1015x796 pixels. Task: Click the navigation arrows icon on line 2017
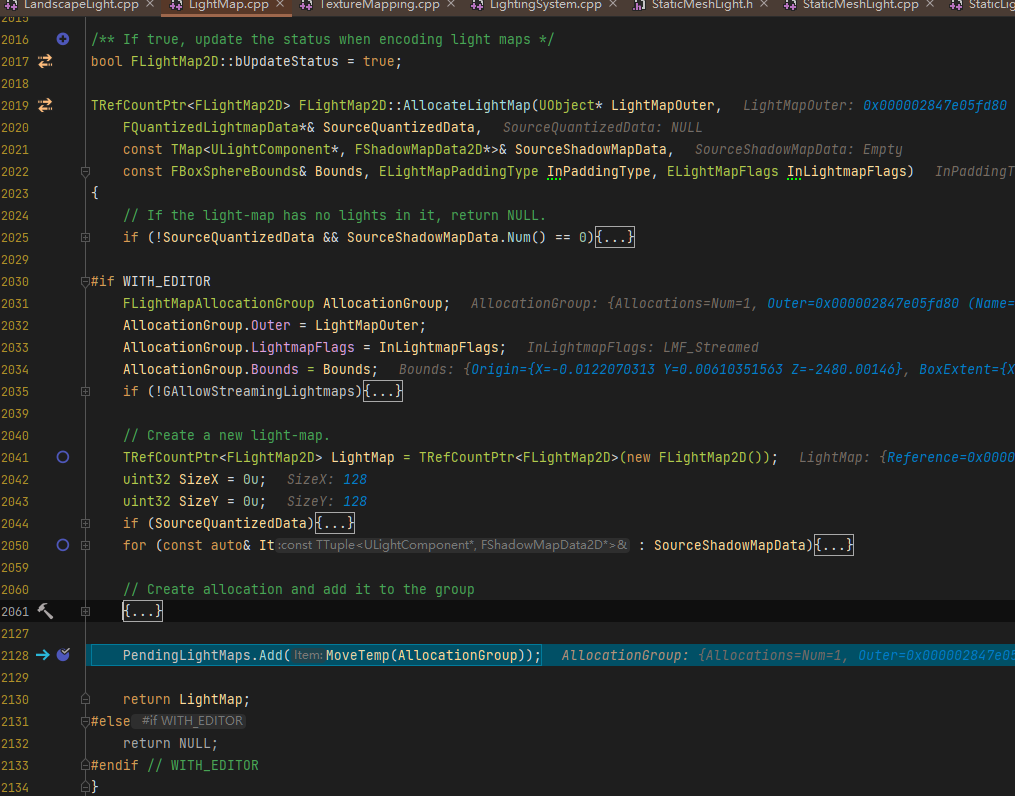pos(45,61)
